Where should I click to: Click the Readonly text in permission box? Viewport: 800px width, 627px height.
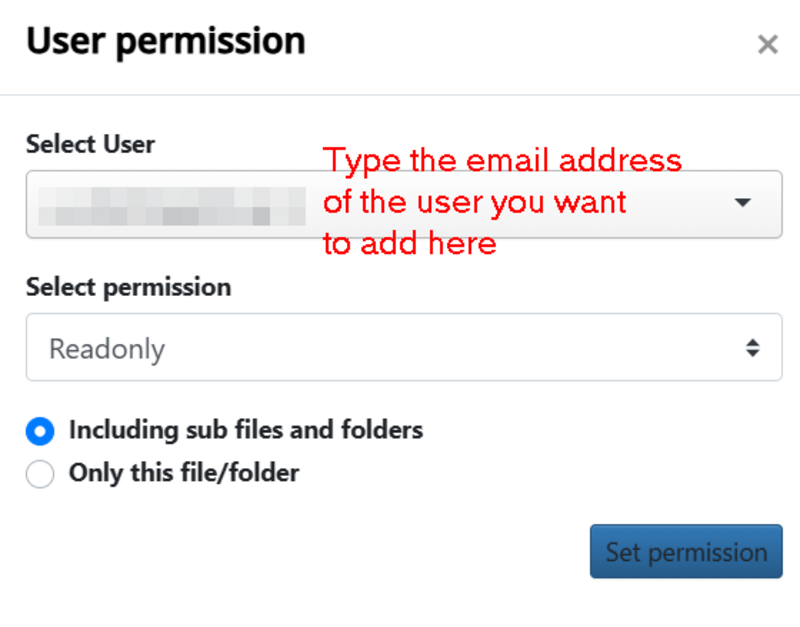coord(107,349)
